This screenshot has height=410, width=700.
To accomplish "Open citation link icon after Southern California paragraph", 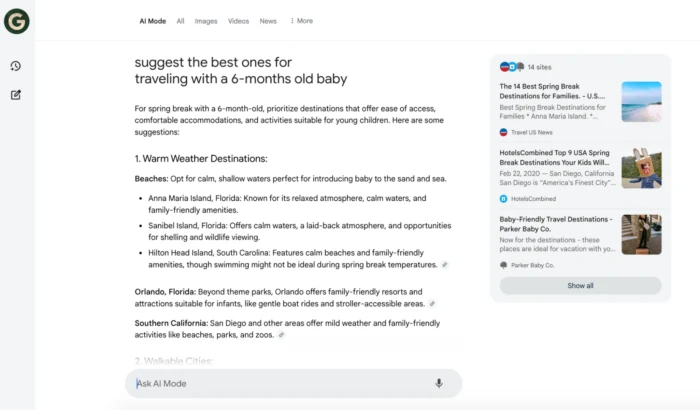I will tap(281, 335).
